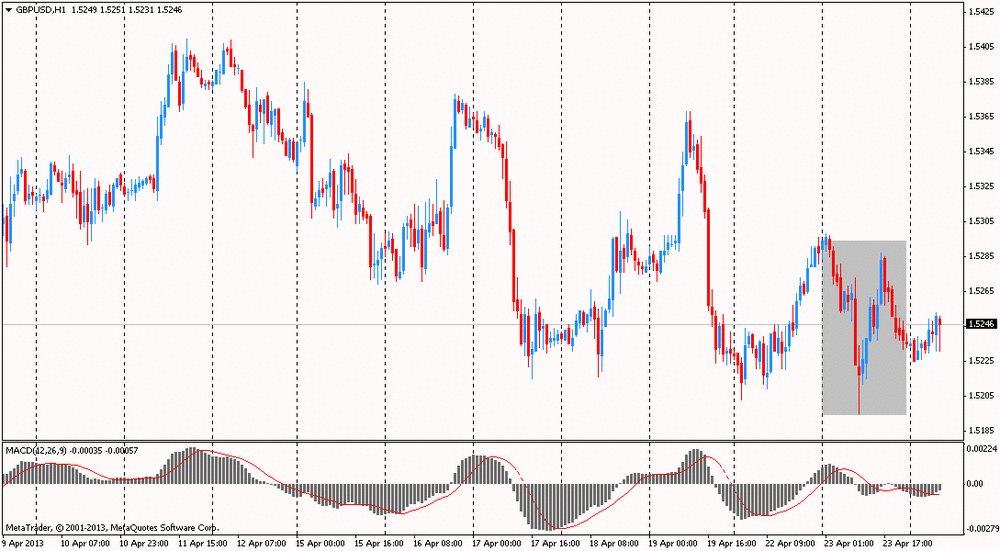Viewport: 1000px width, 551px height.
Task: Click the 1.5425 price scale label
Action: click(x=980, y=12)
